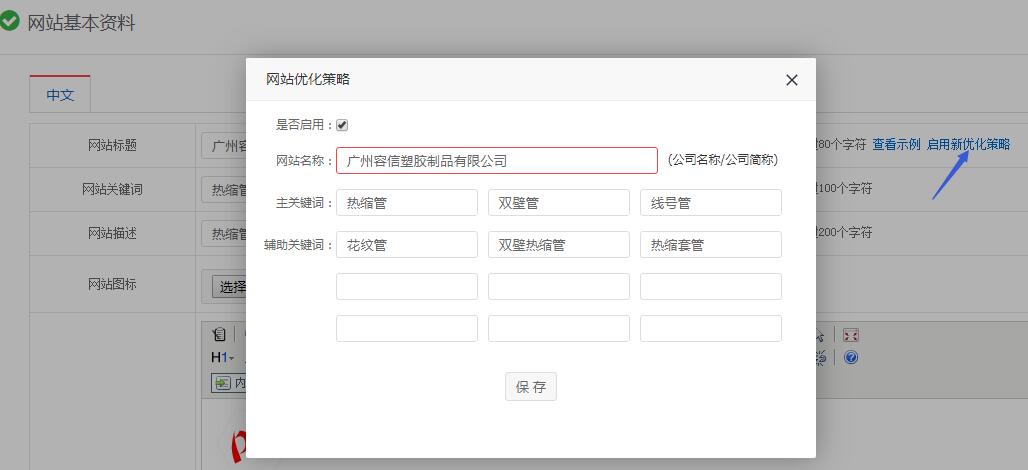Edit the 热缩套管 auxiliary keyword field
Viewport: 1028px width, 470px height.
tap(711, 245)
